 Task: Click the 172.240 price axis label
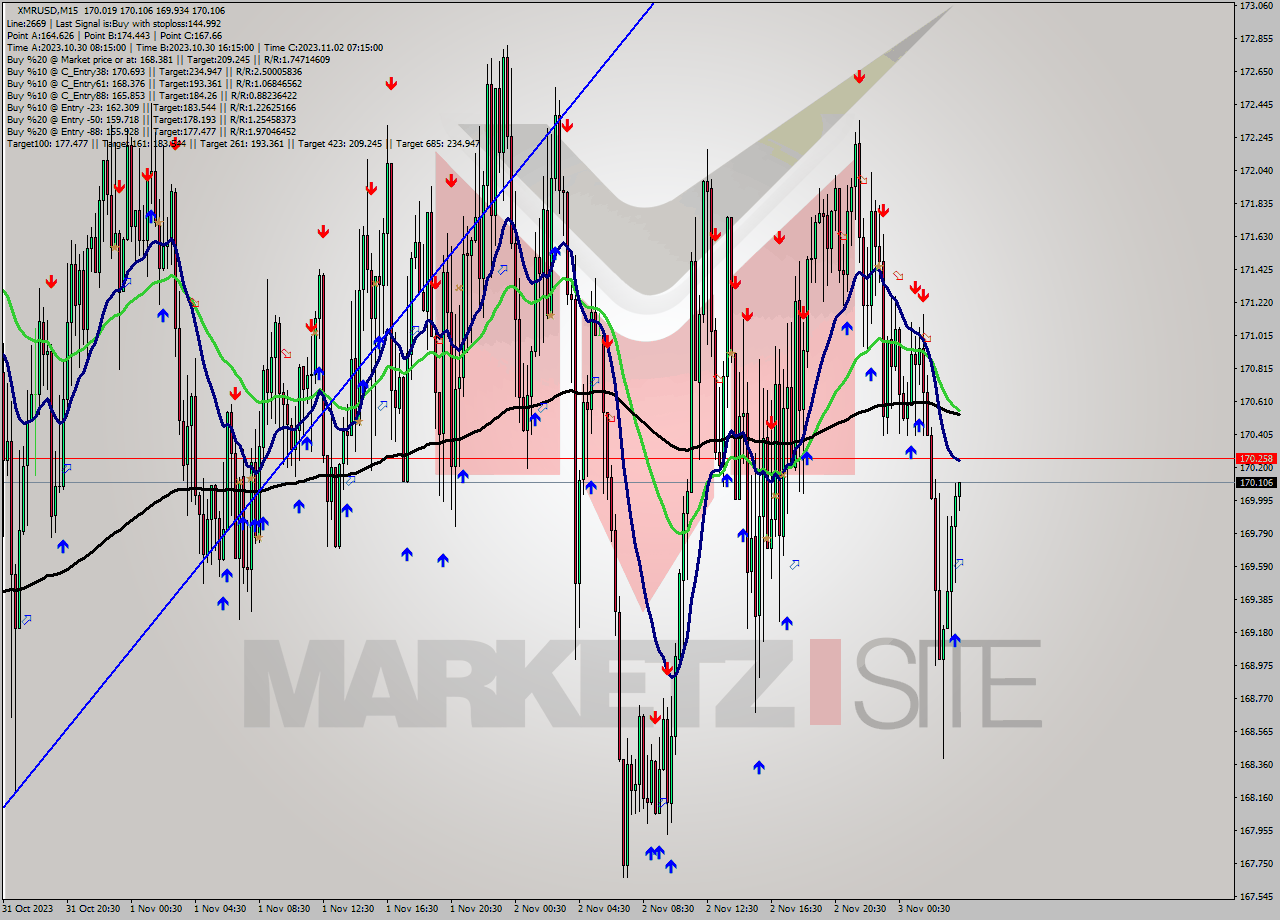(x=1256, y=138)
